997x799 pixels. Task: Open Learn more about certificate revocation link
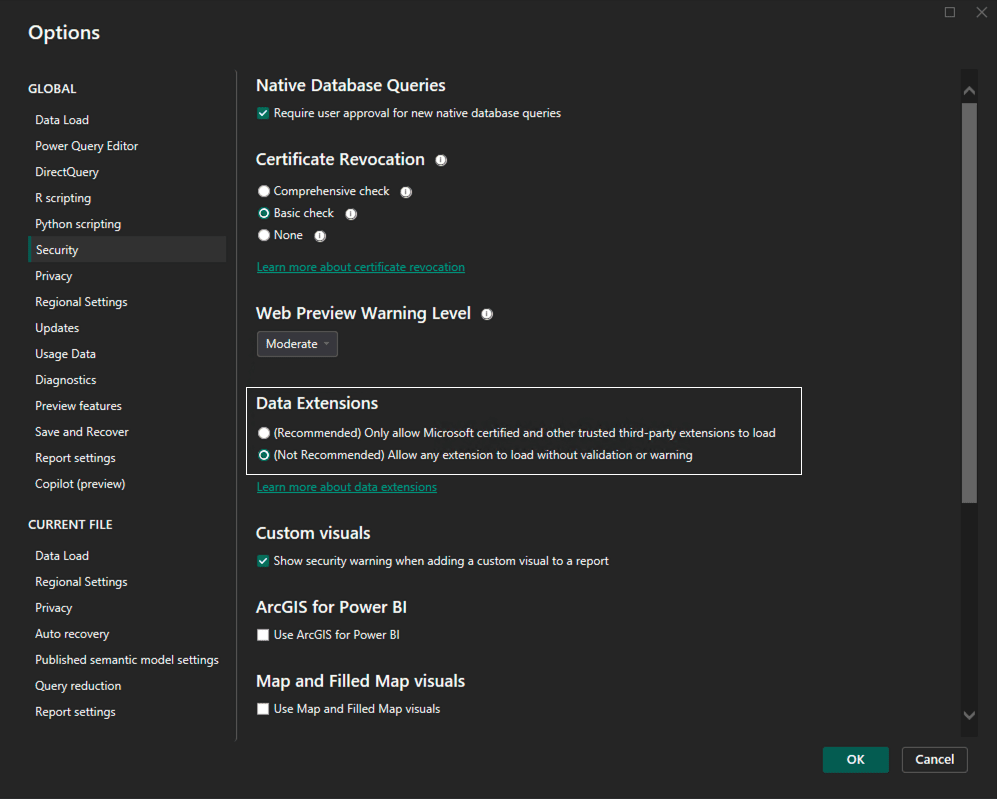(361, 267)
